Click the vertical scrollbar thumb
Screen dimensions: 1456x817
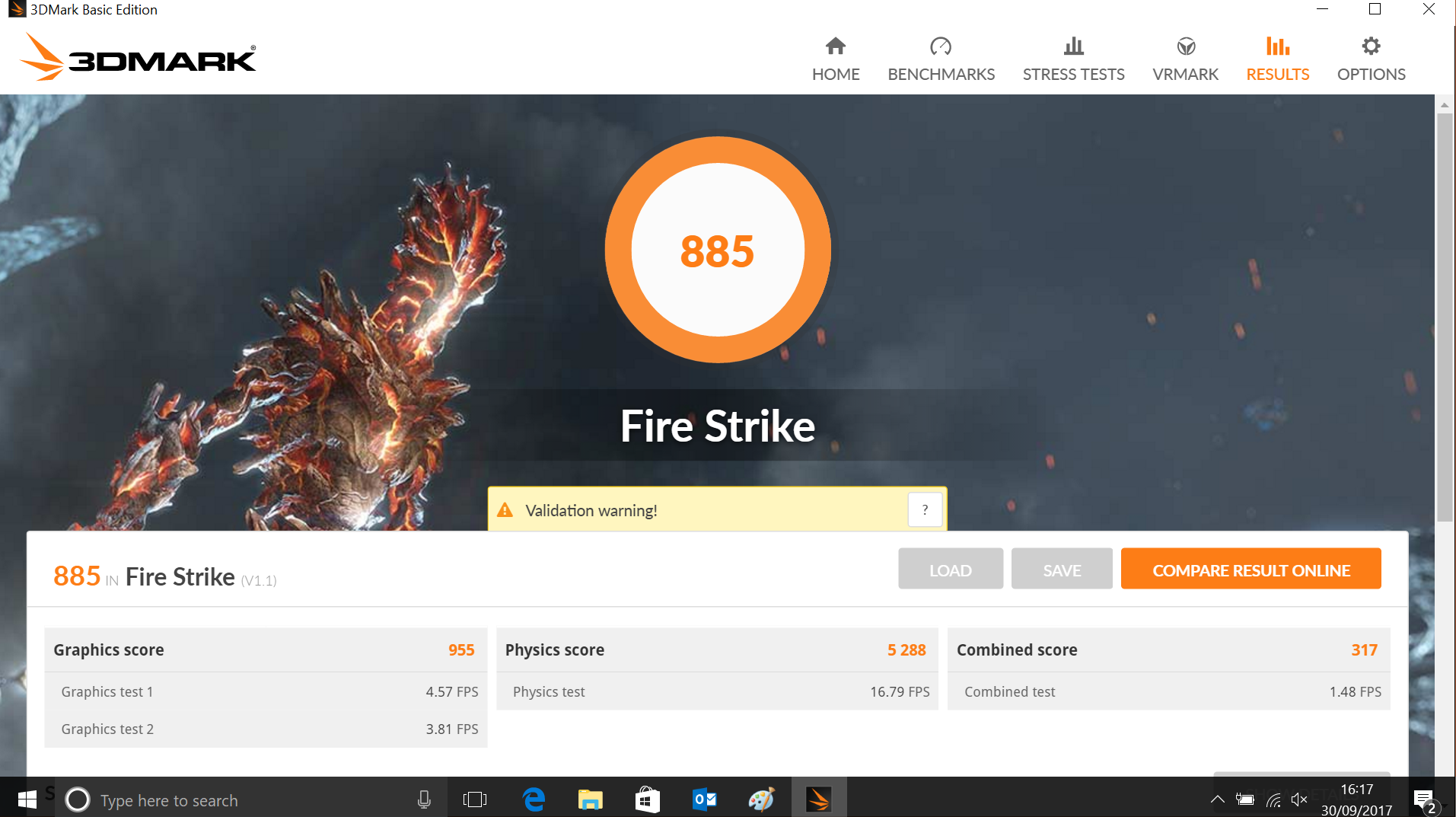click(1444, 317)
